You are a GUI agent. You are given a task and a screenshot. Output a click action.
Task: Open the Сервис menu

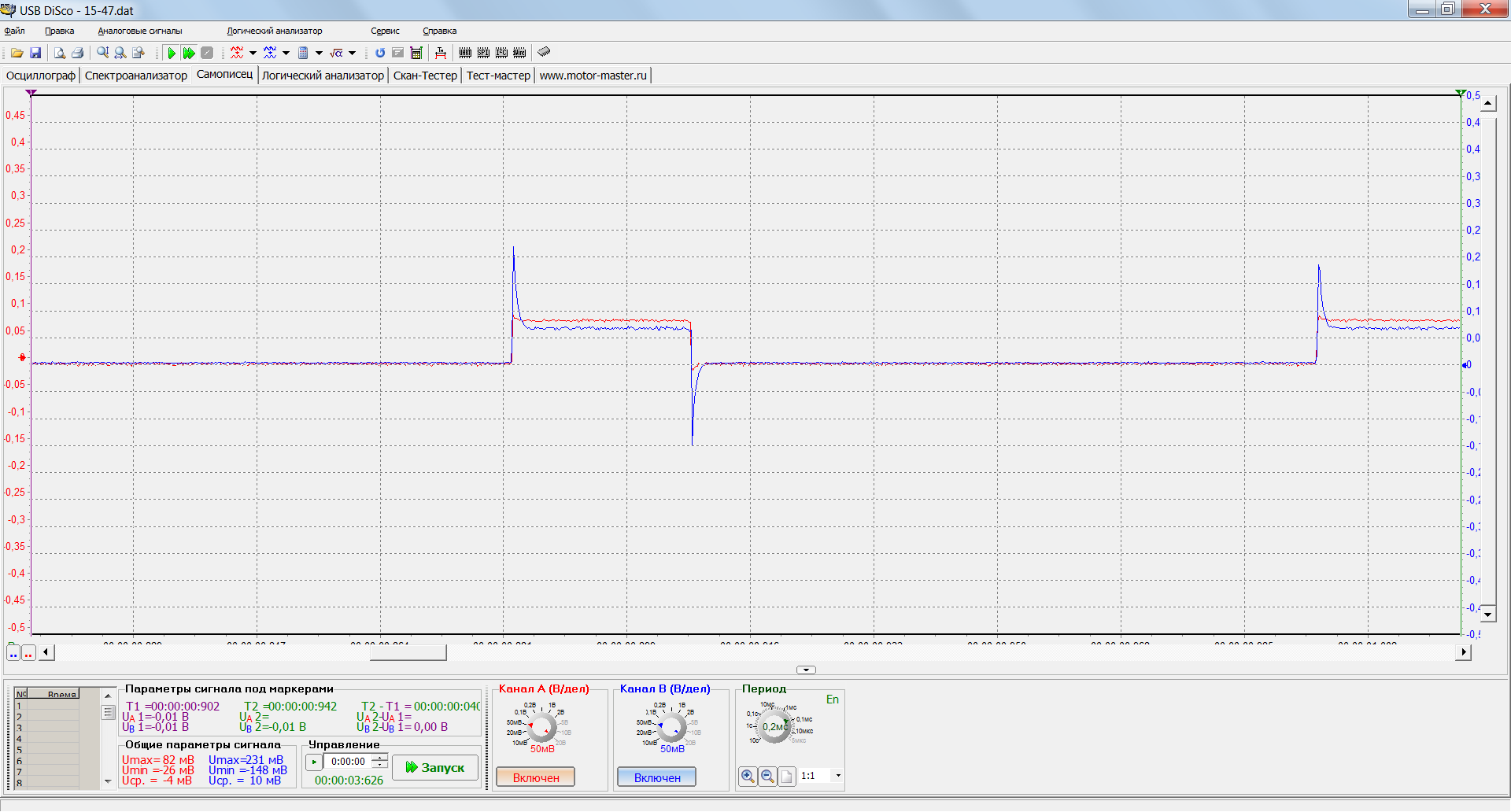[x=385, y=31]
